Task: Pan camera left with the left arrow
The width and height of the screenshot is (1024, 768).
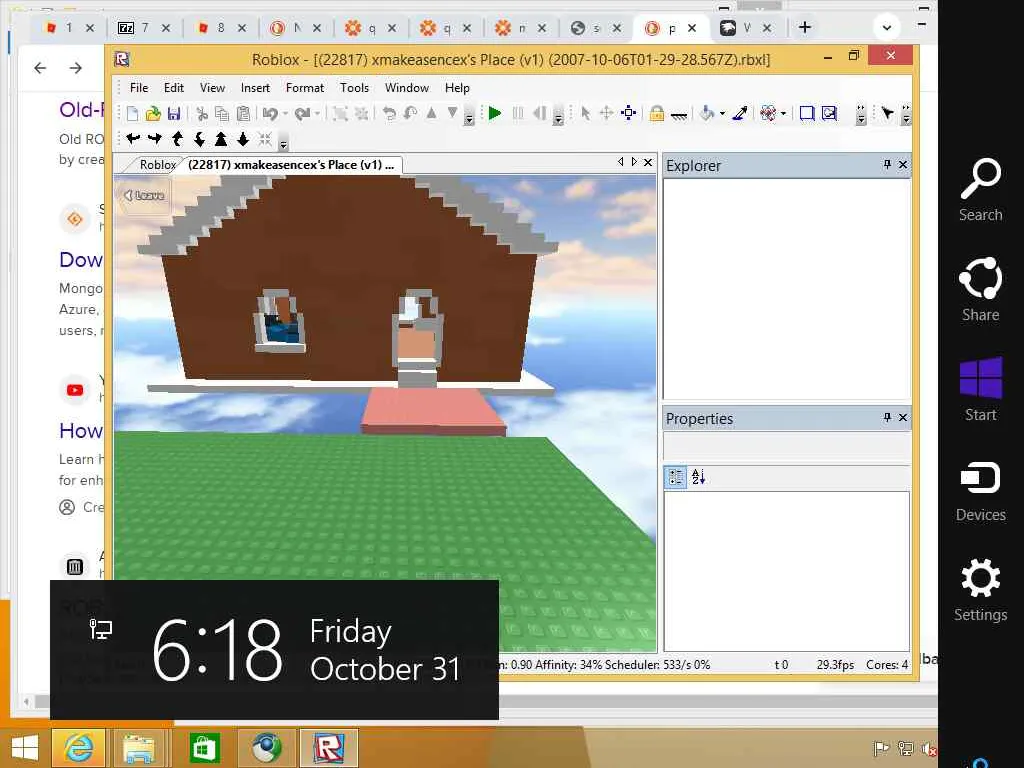Action: (133, 138)
